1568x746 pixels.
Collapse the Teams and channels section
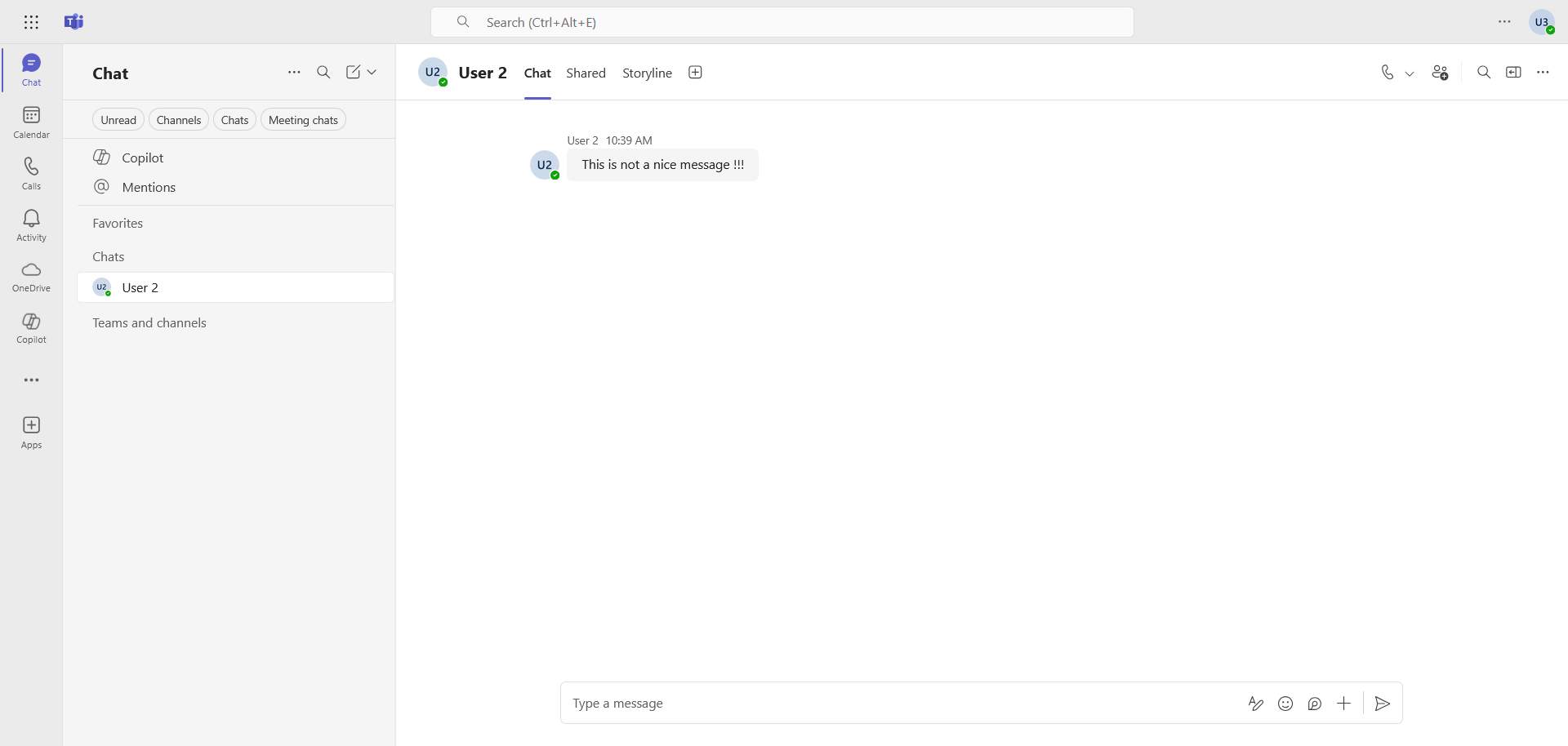149,323
